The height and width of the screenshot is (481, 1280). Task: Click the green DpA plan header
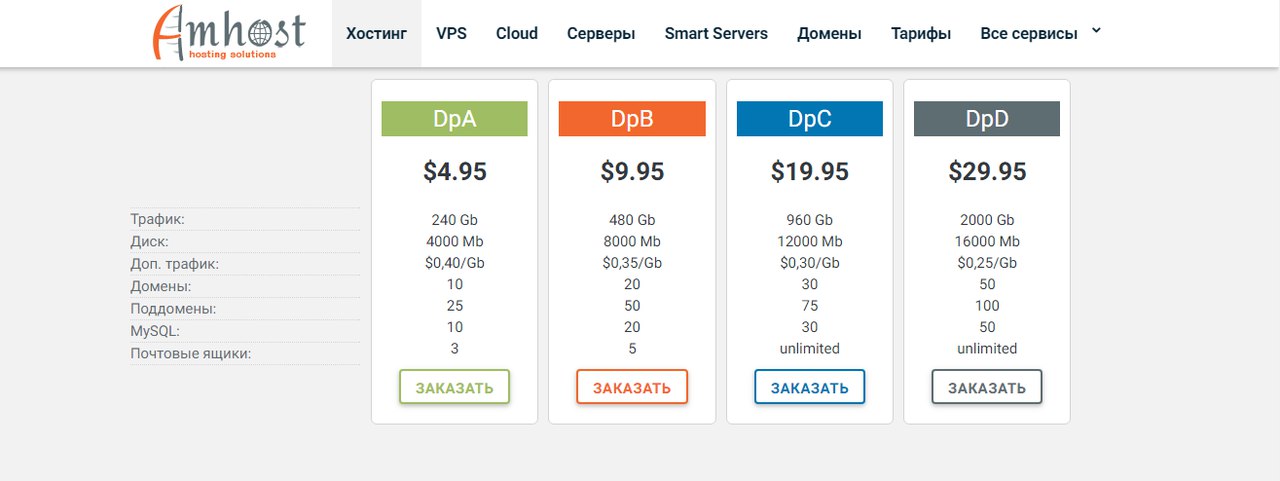pos(454,119)
